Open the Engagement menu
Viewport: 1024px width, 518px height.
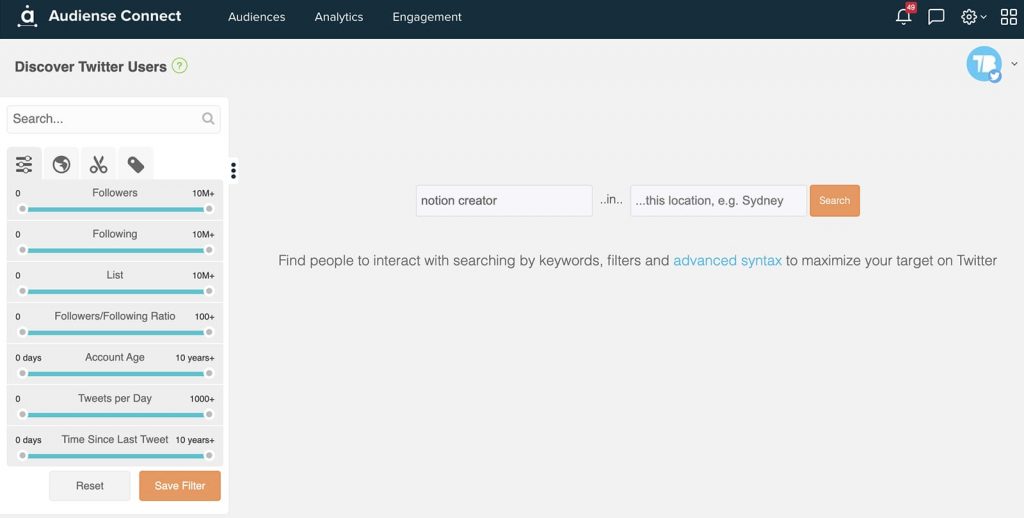[x=427, y=18]
